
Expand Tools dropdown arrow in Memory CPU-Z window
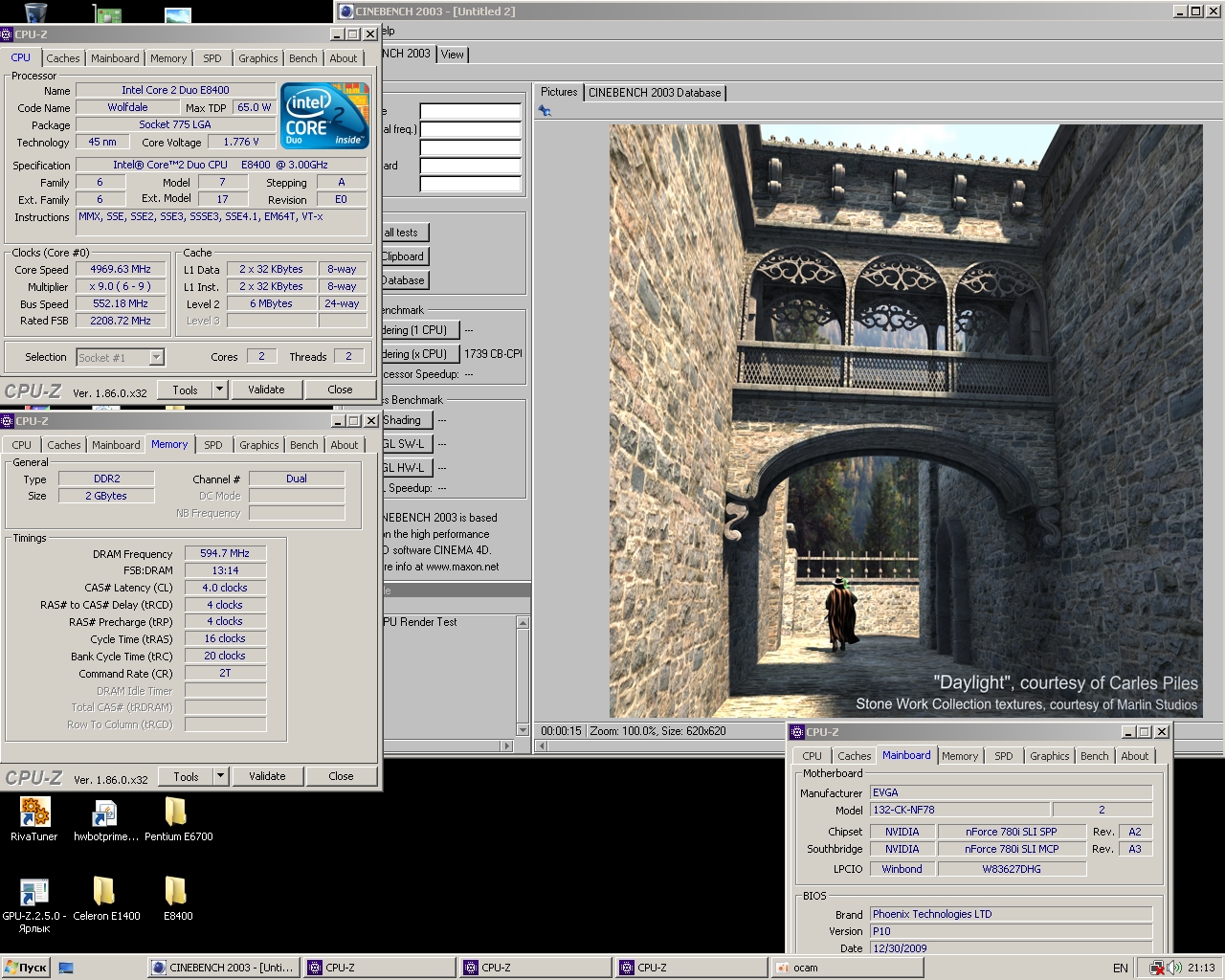pyautogui.click(x=220, y=776)
